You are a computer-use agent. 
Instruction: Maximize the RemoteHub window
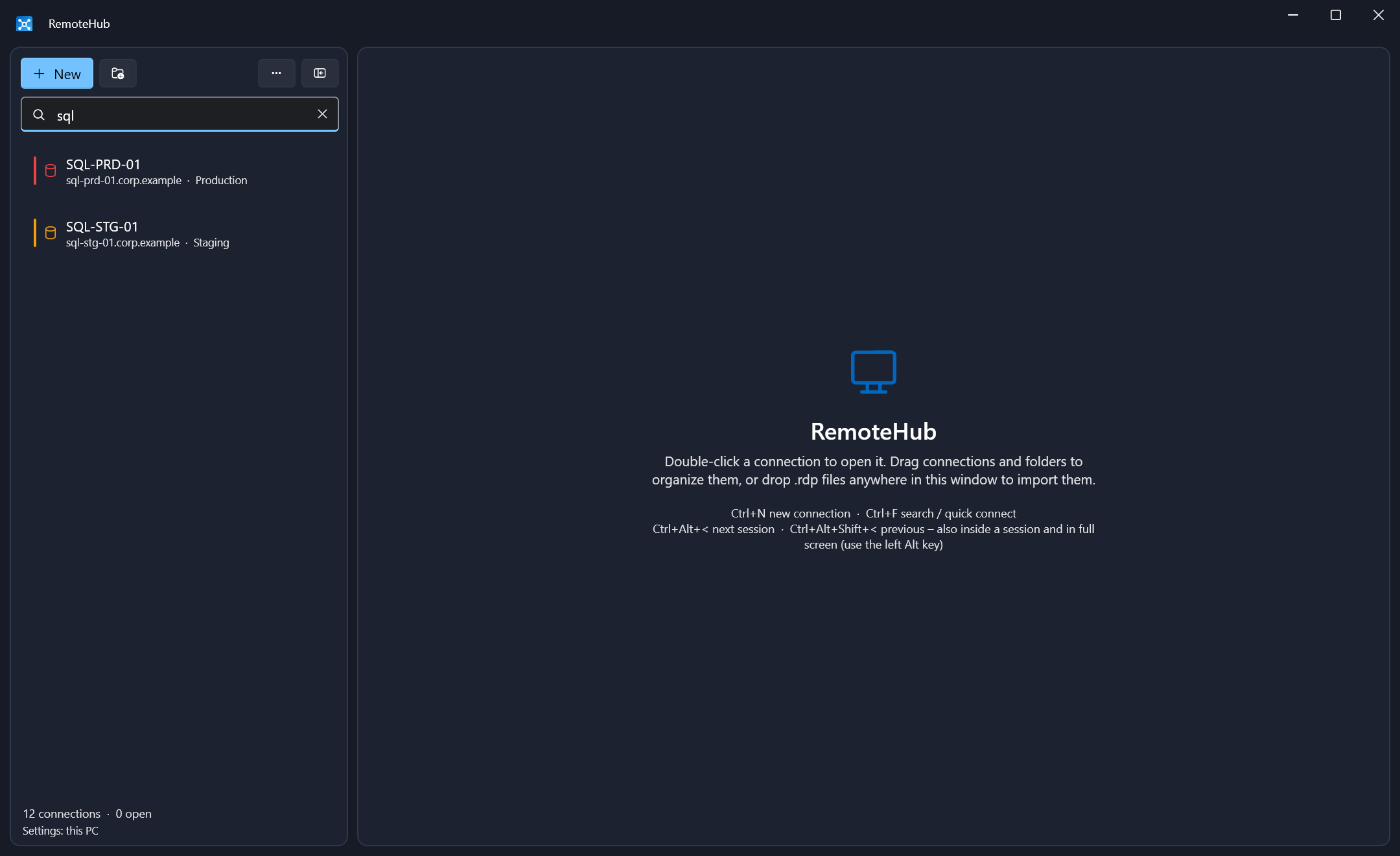(1336, 15)
